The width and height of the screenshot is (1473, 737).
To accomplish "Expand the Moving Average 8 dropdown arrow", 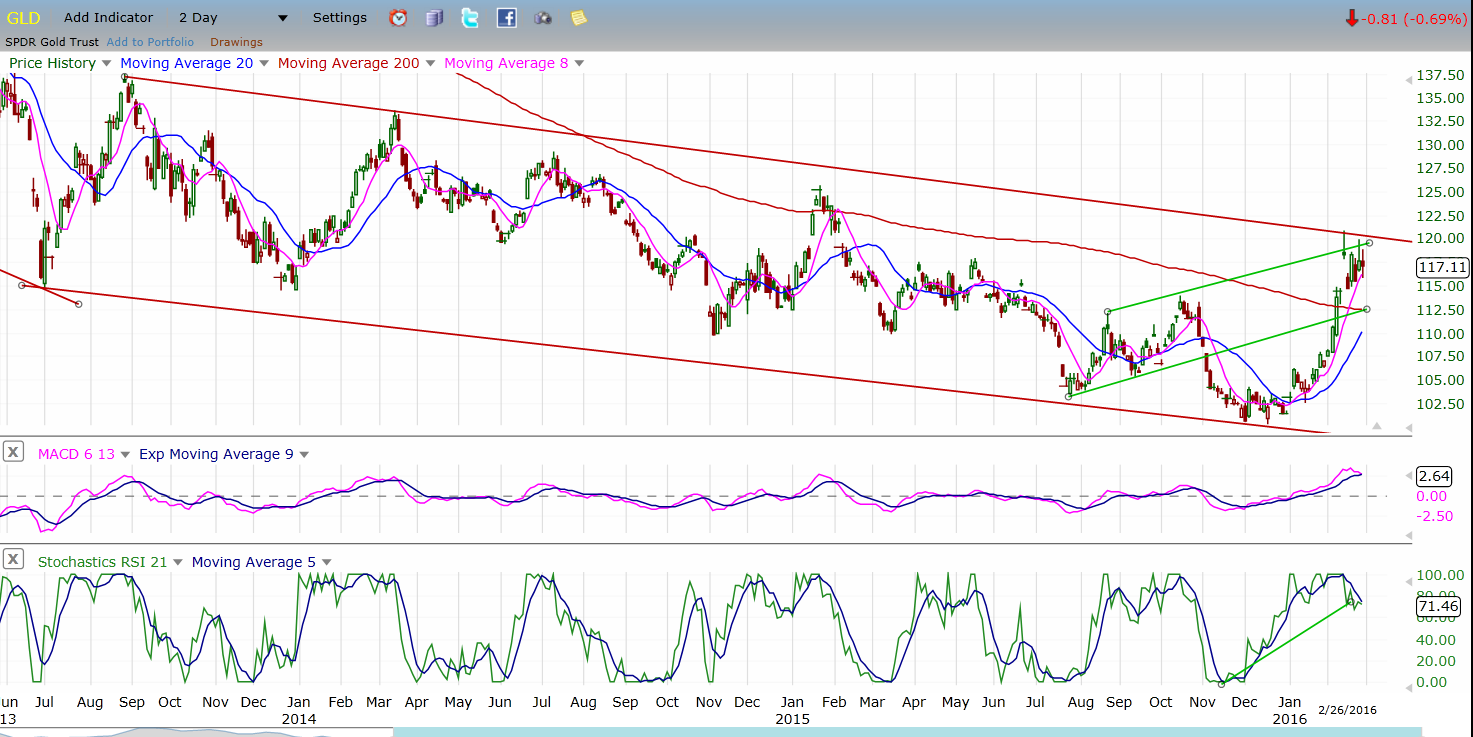I will [x=579, y=63].
